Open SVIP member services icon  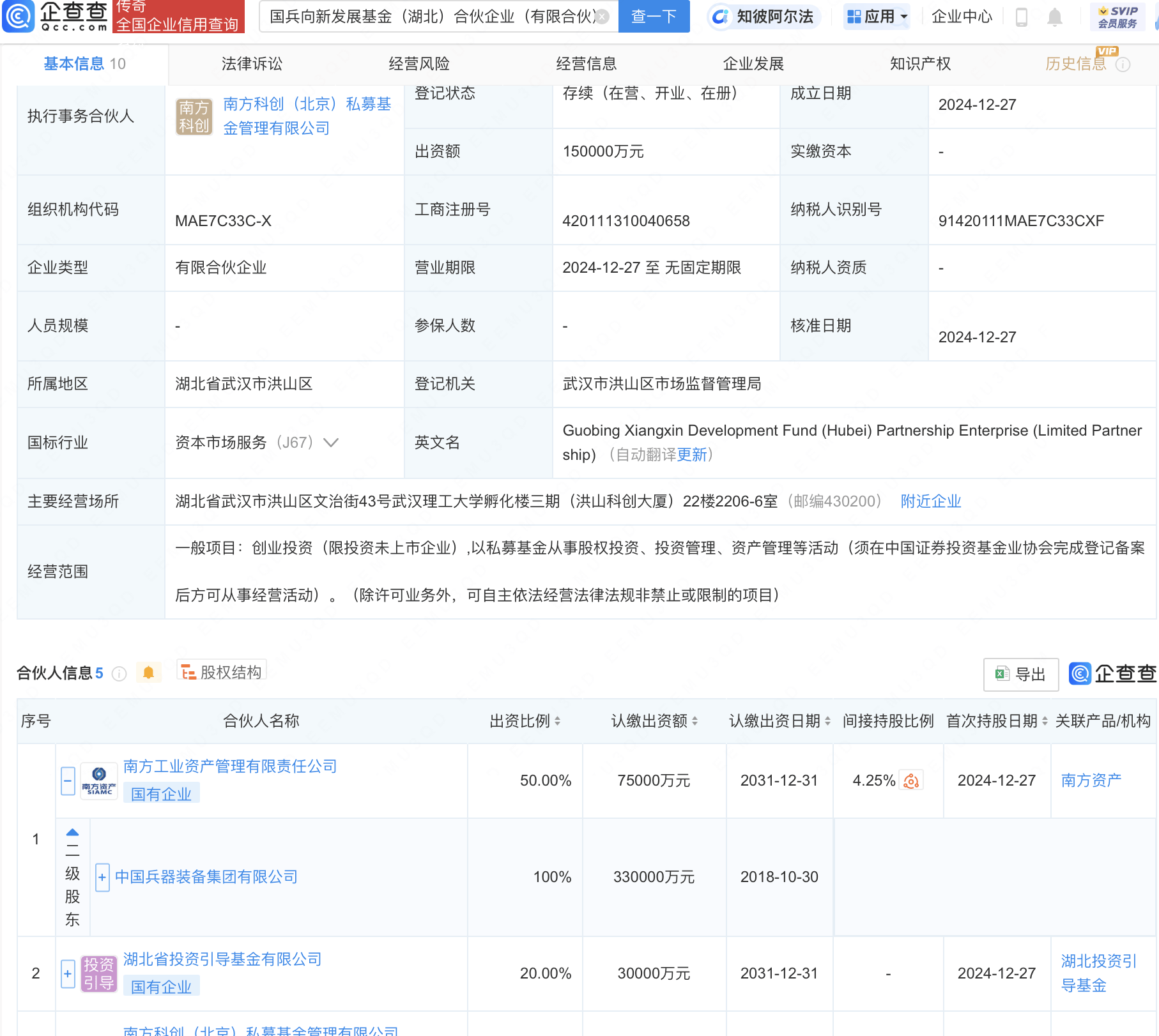click(x=1117, y=17)
